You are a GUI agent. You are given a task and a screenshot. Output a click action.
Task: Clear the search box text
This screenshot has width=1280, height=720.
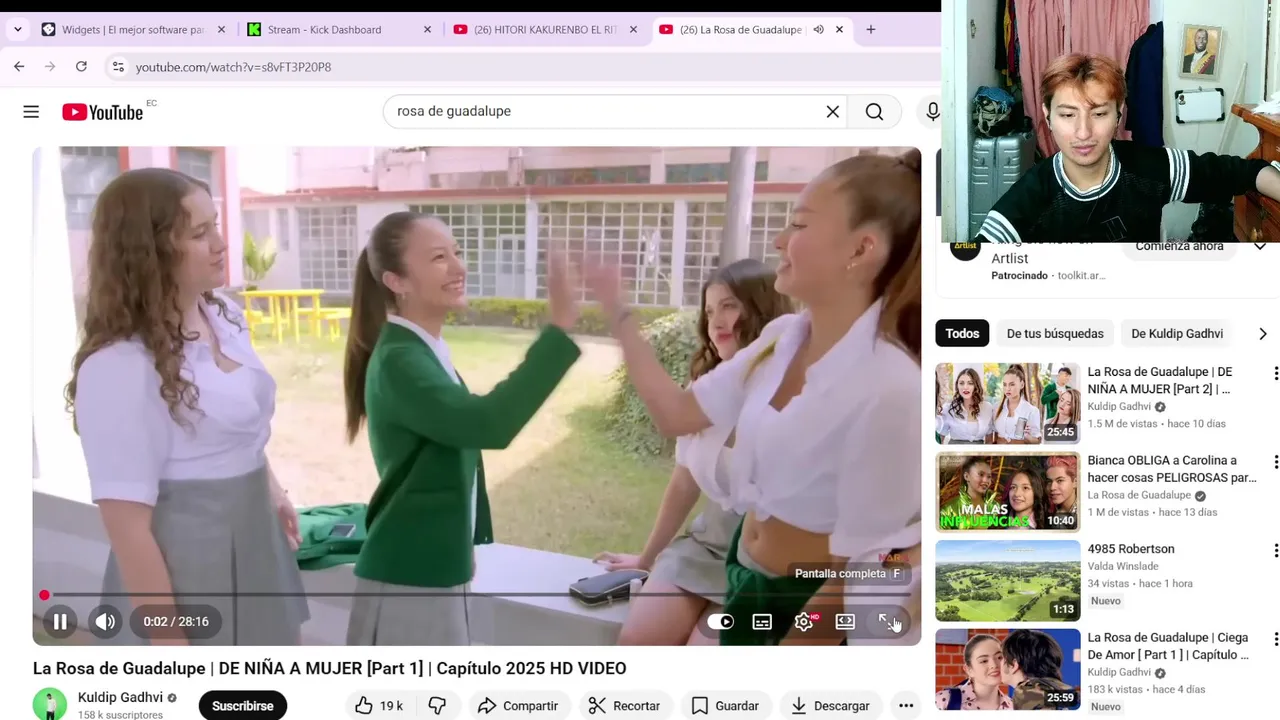pyautogui.click(x=832, y=111)
